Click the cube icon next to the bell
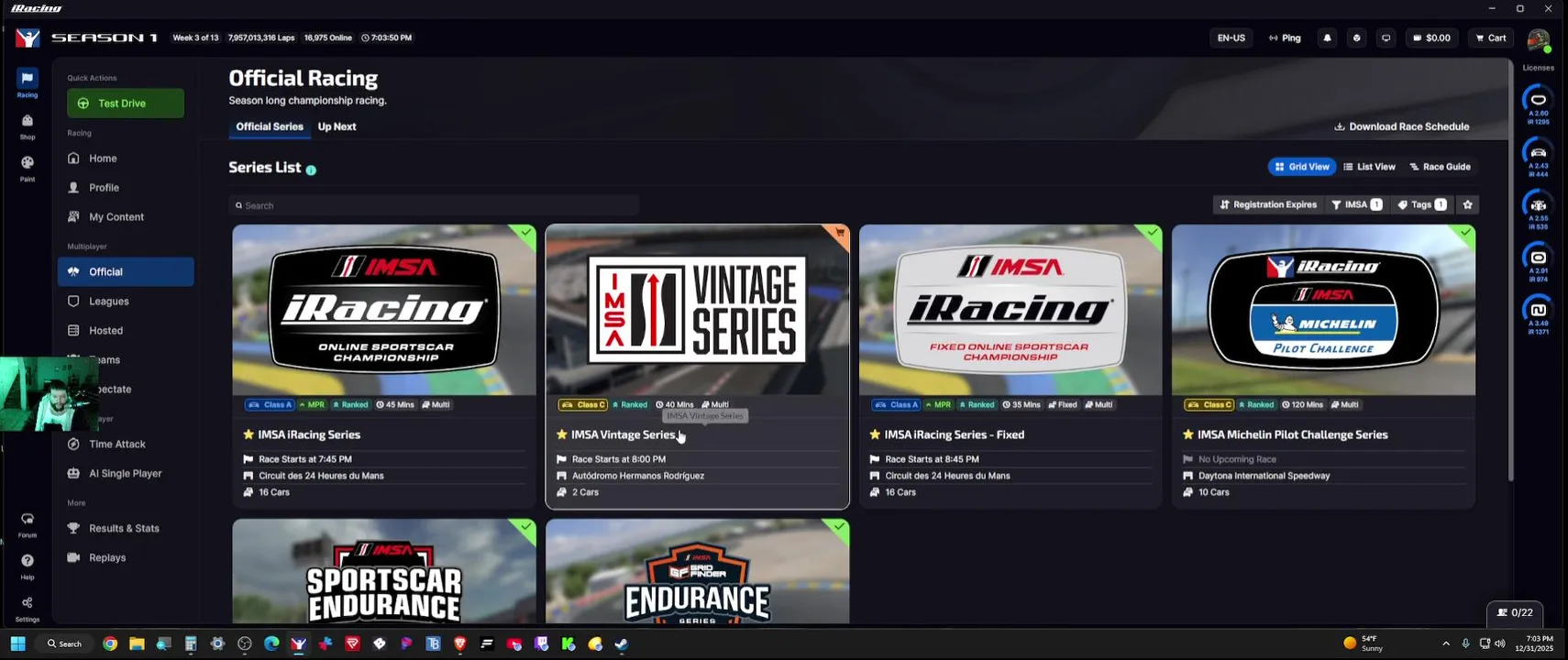 click(1356, 38)
